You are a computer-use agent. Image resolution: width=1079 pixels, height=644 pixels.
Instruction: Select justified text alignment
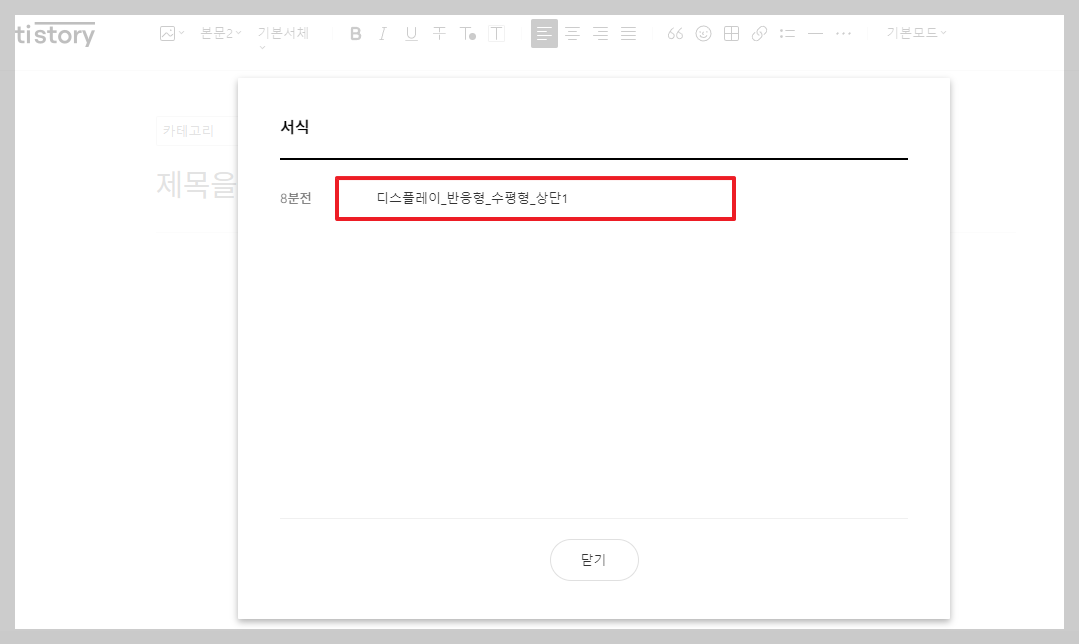click(x=628, y=33)
